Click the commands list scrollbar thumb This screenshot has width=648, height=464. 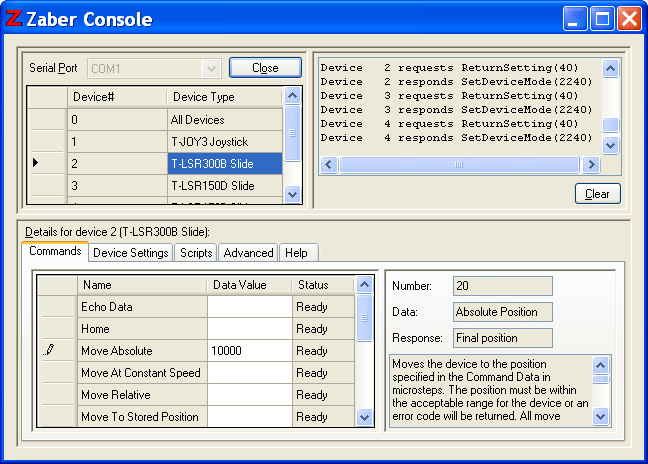[x=364, y=318]
